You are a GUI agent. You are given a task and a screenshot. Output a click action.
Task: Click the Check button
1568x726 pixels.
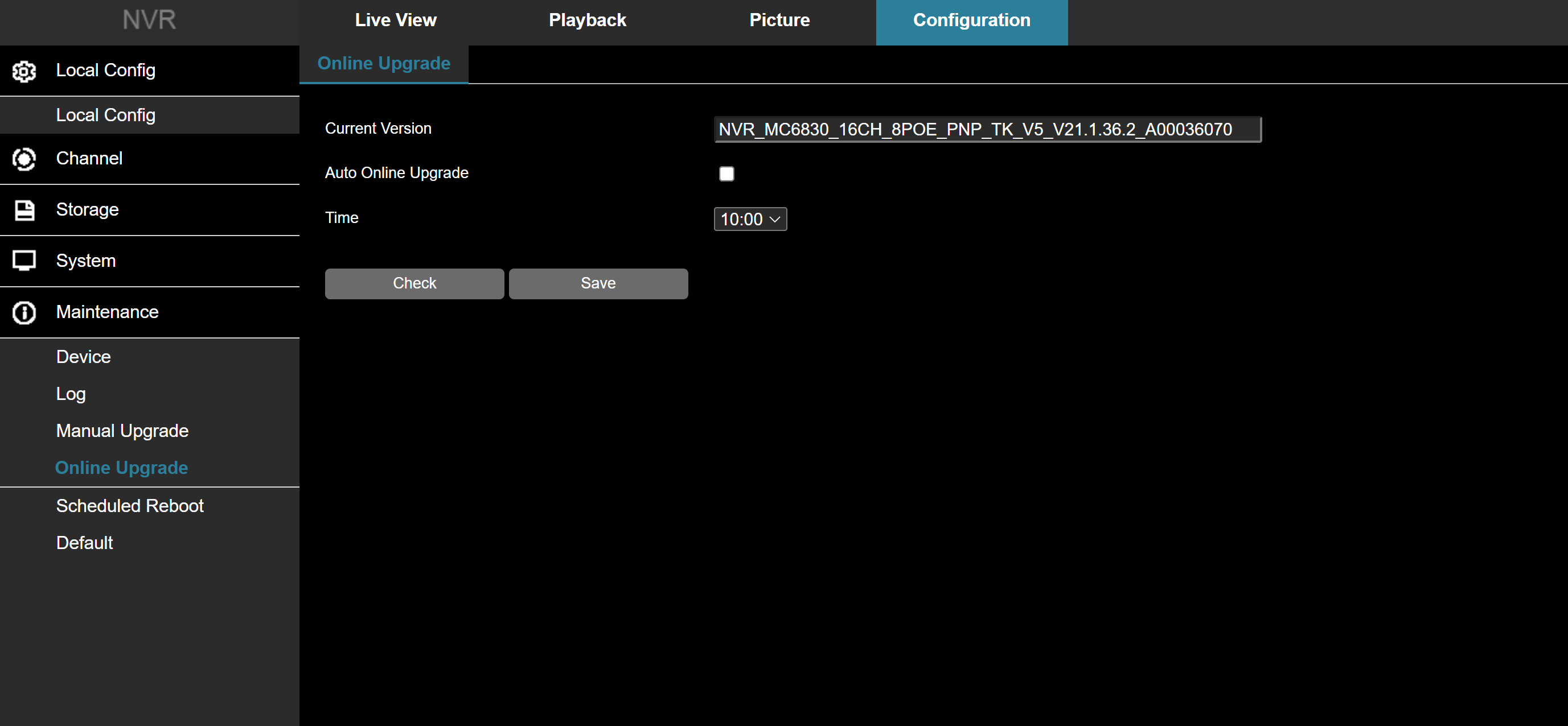click(414, 283)
